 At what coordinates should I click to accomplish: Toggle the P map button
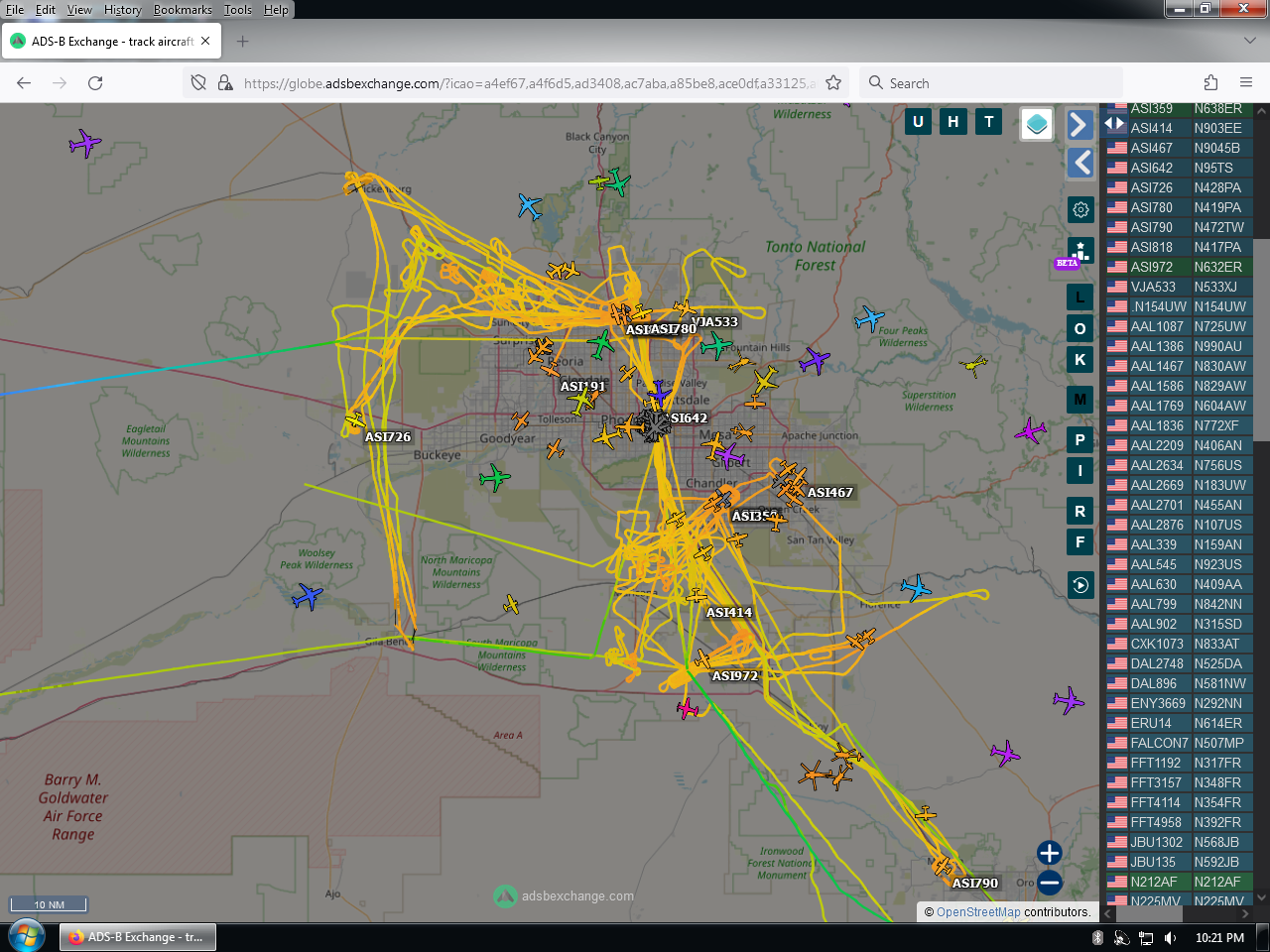1080,439
